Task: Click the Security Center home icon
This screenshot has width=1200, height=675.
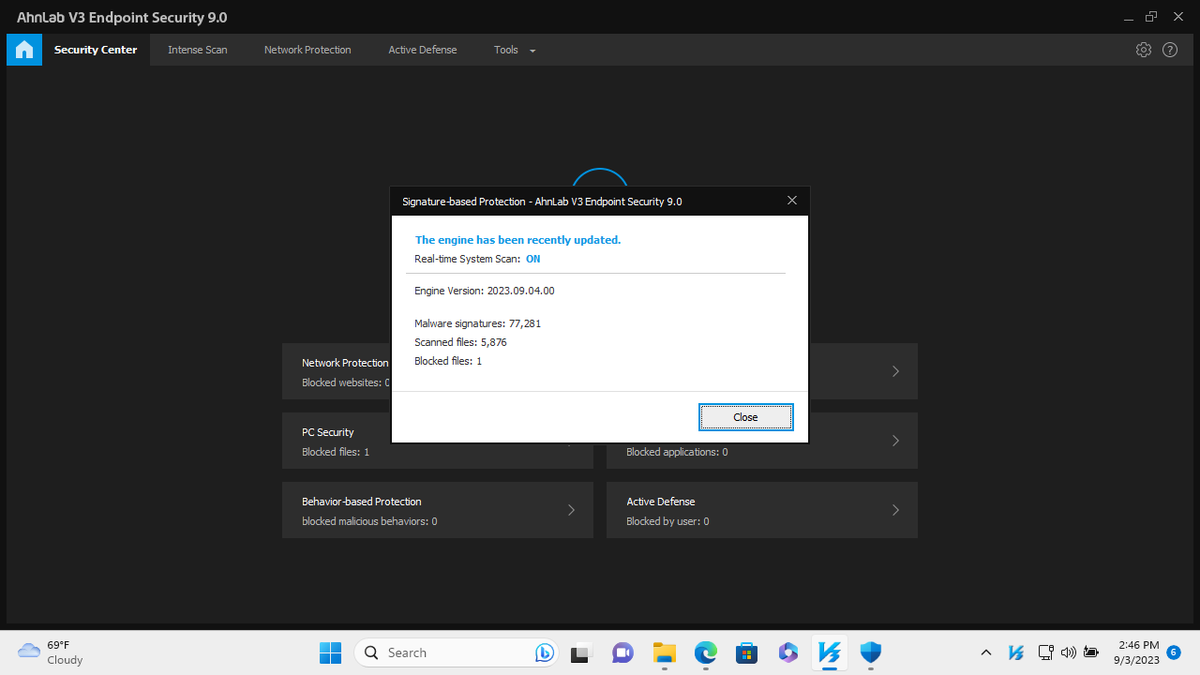Action: [x=23, y=49]
